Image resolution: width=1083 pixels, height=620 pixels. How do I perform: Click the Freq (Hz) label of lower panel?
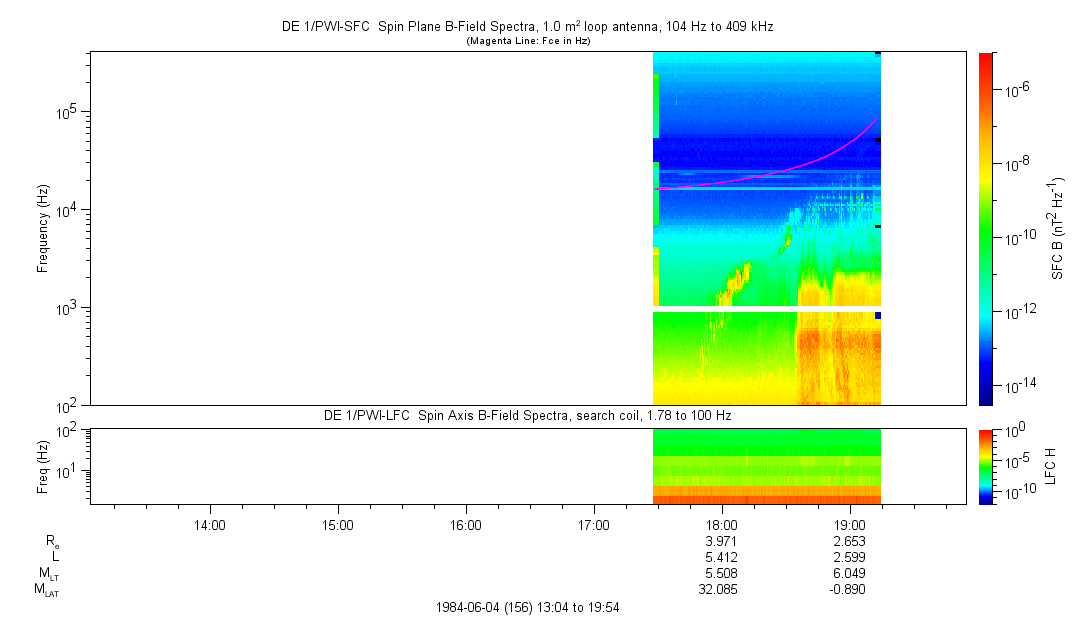click(43, 466)
